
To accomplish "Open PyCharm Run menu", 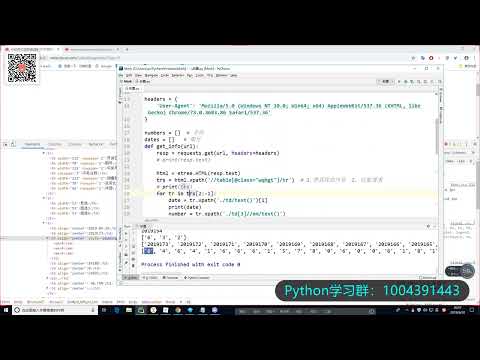I will tap(190, 76).
